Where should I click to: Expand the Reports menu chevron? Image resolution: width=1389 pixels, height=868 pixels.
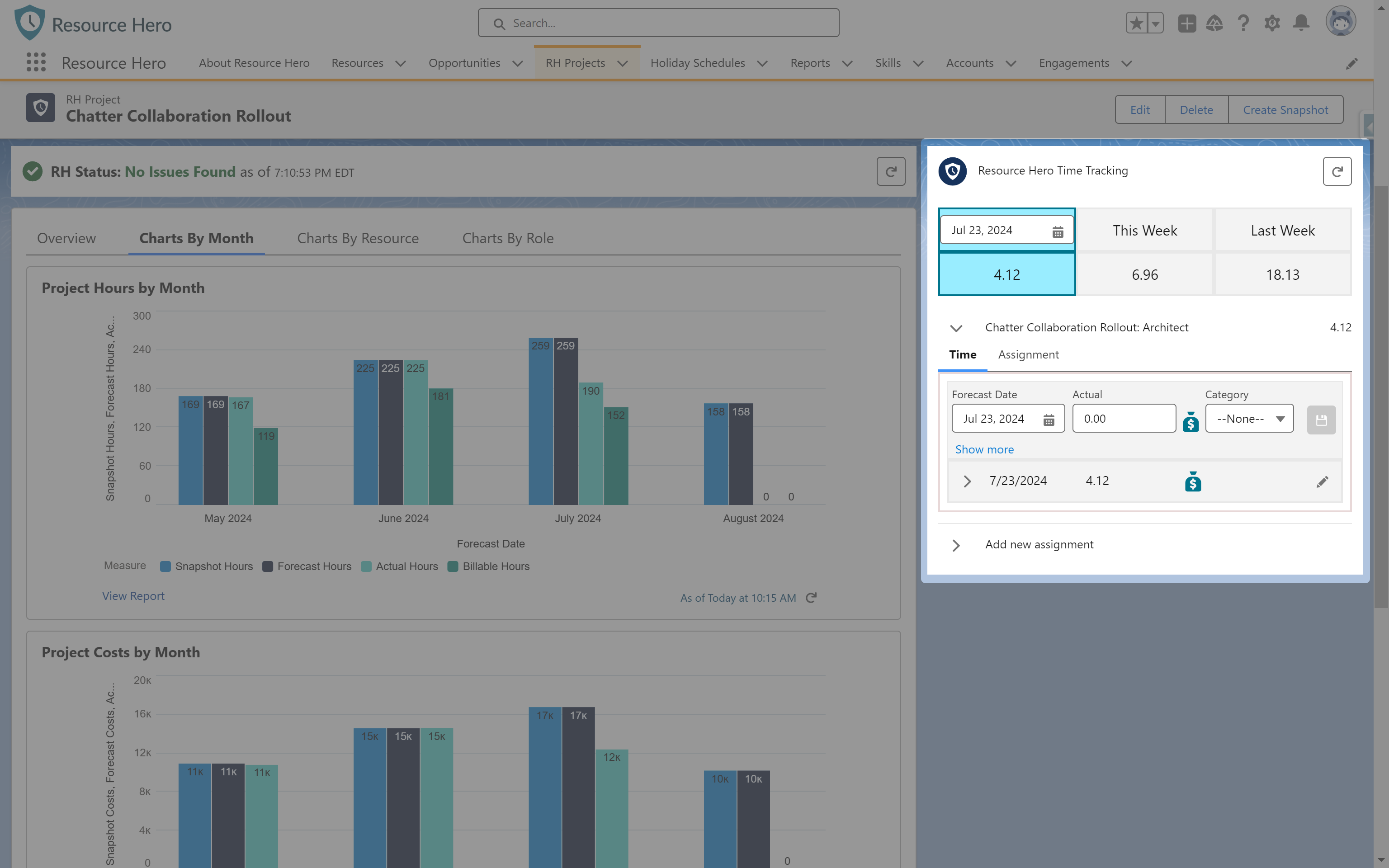pyautogui.click(x=847, y=63)
